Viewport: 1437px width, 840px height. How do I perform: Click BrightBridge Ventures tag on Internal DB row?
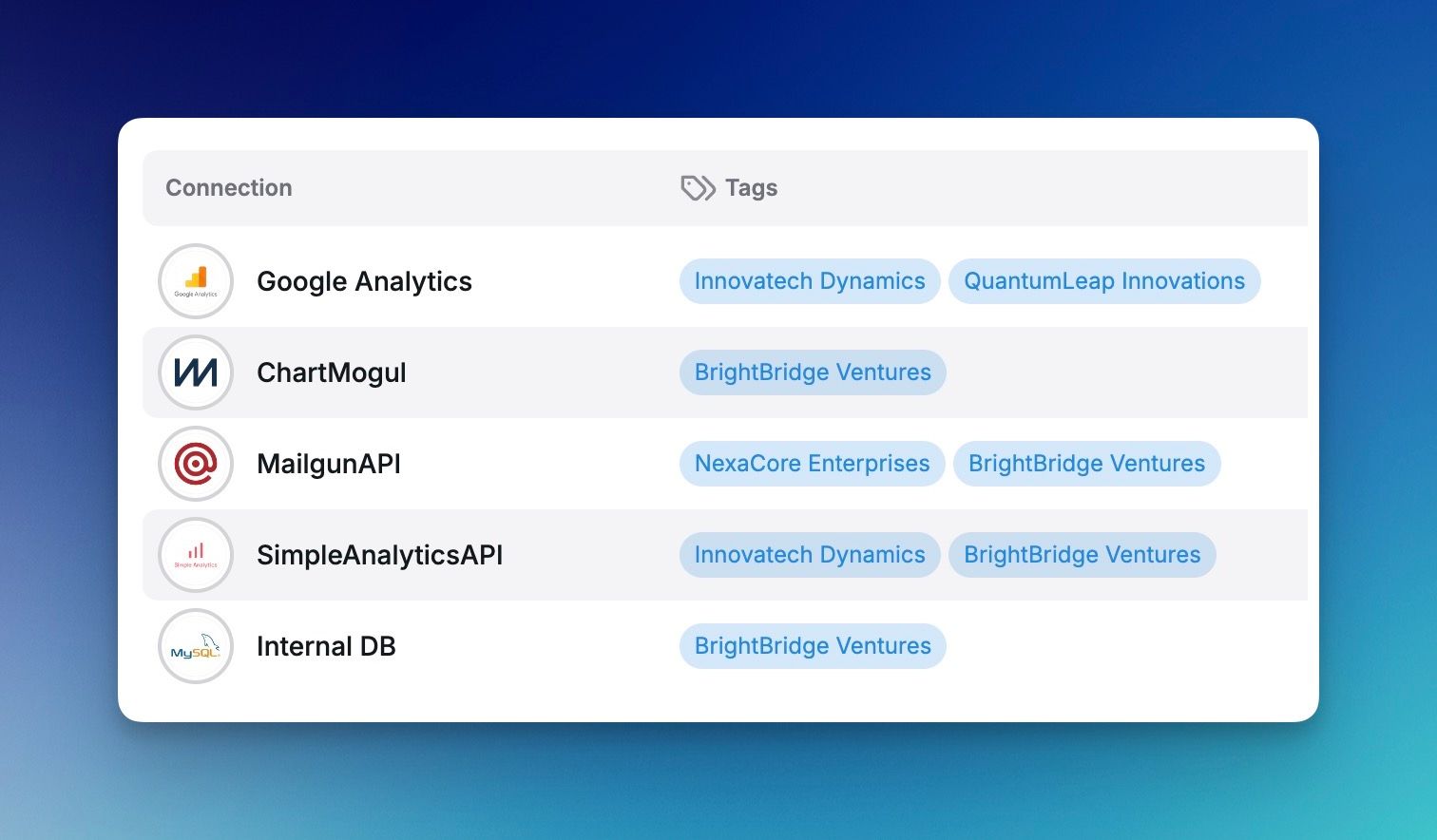coord(813,646)
